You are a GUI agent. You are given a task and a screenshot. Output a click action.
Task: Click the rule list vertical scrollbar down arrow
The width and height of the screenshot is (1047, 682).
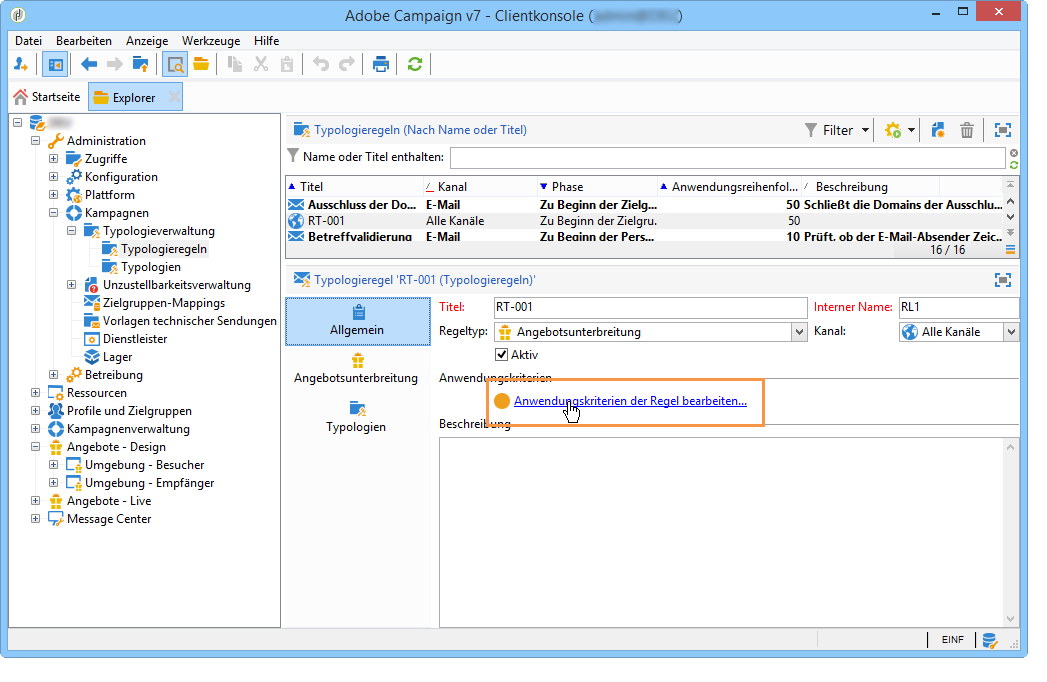1010,217
